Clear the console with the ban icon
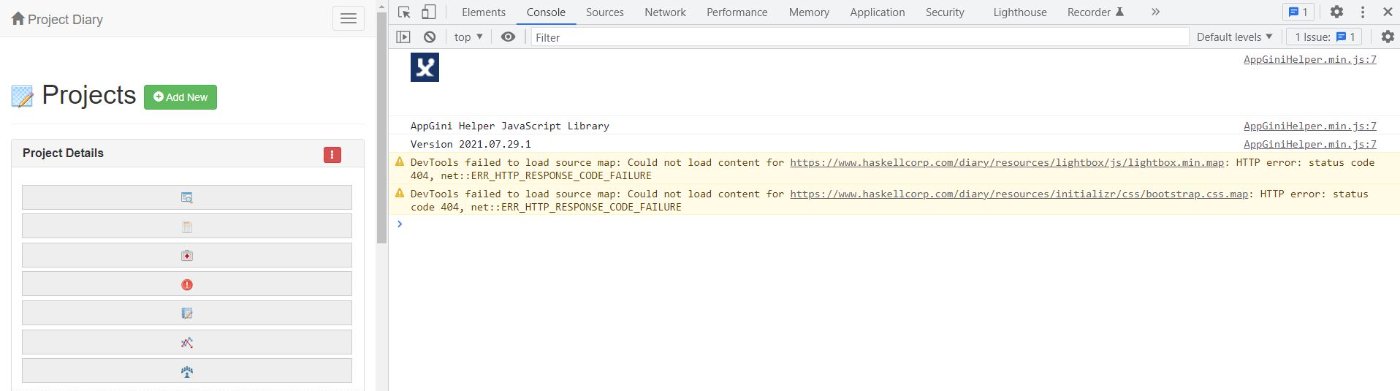This screenshot has height=391, width=1400. [x=429, y=37]
